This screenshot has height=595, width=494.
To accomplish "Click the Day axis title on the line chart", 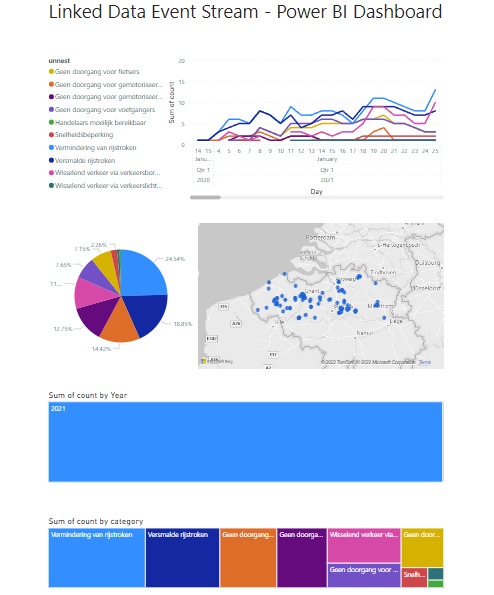I will tap(316, 192).
